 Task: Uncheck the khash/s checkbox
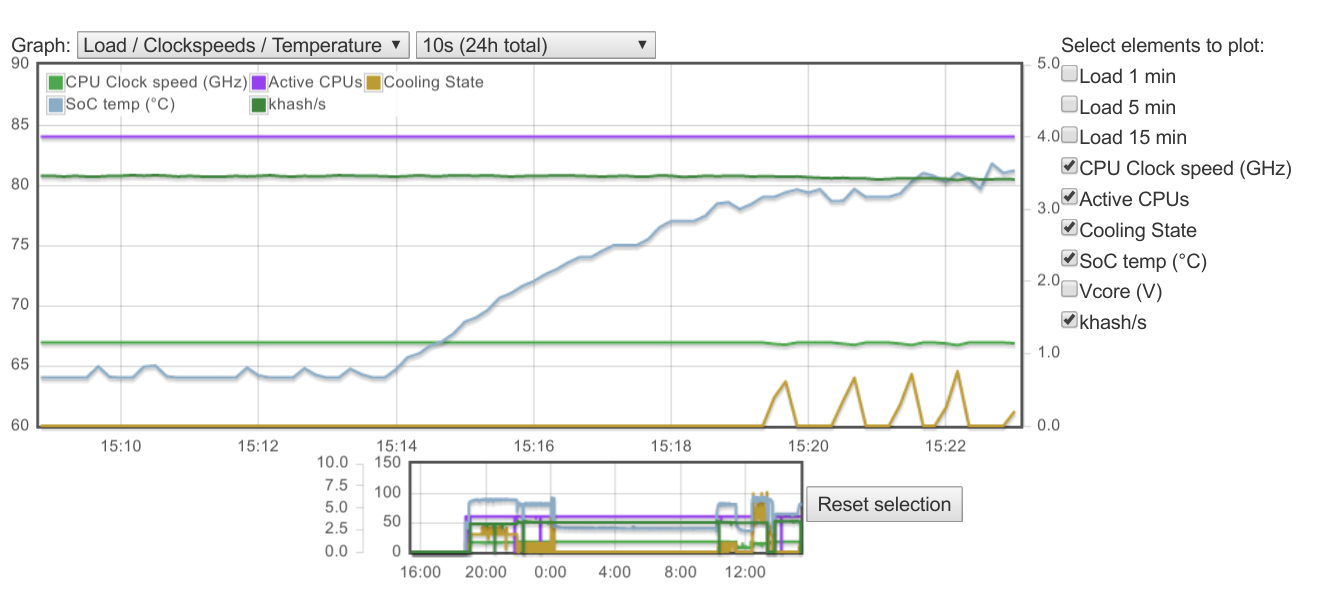[1069, 320]
